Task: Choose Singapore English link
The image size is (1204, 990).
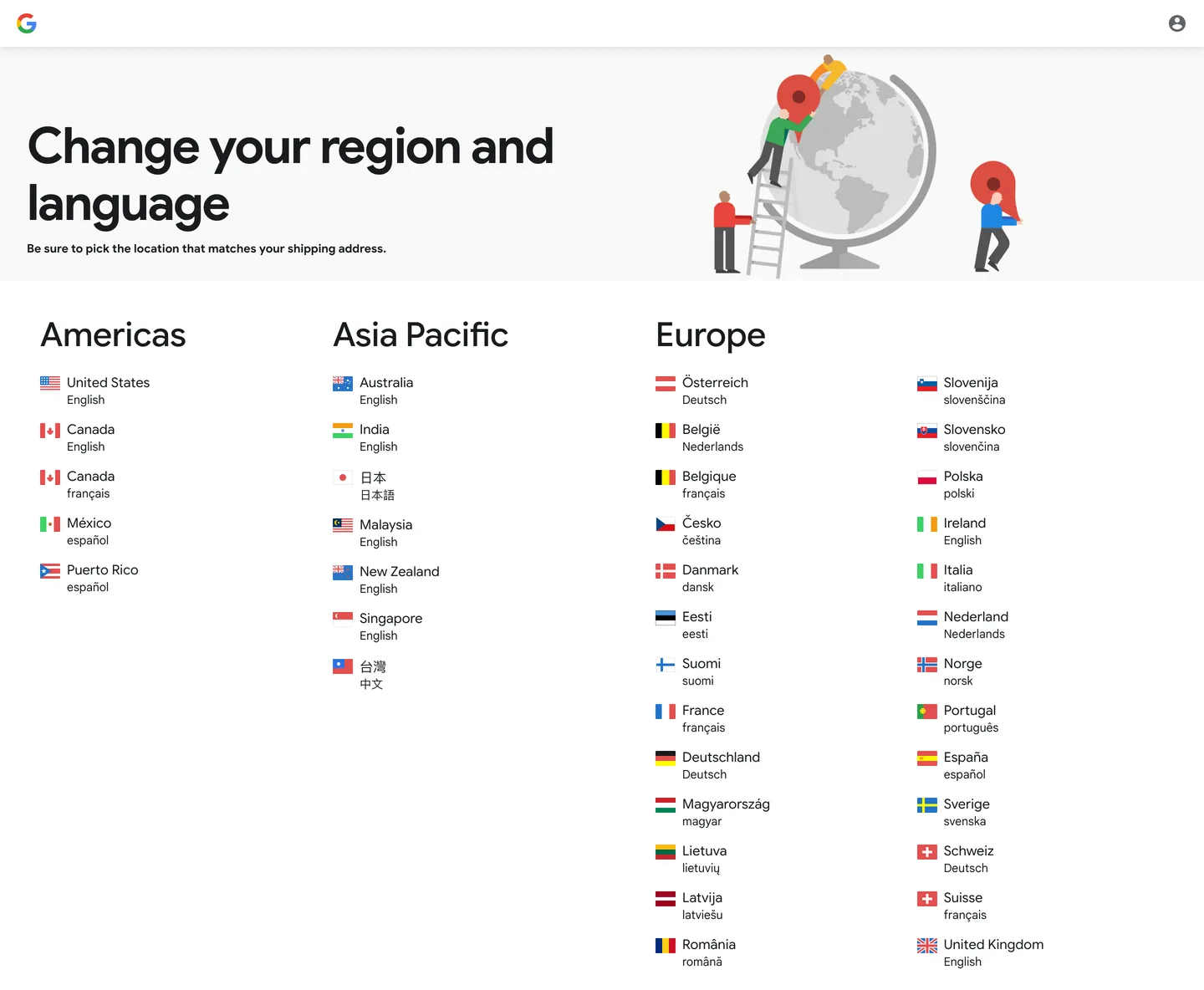Action: 378,626
